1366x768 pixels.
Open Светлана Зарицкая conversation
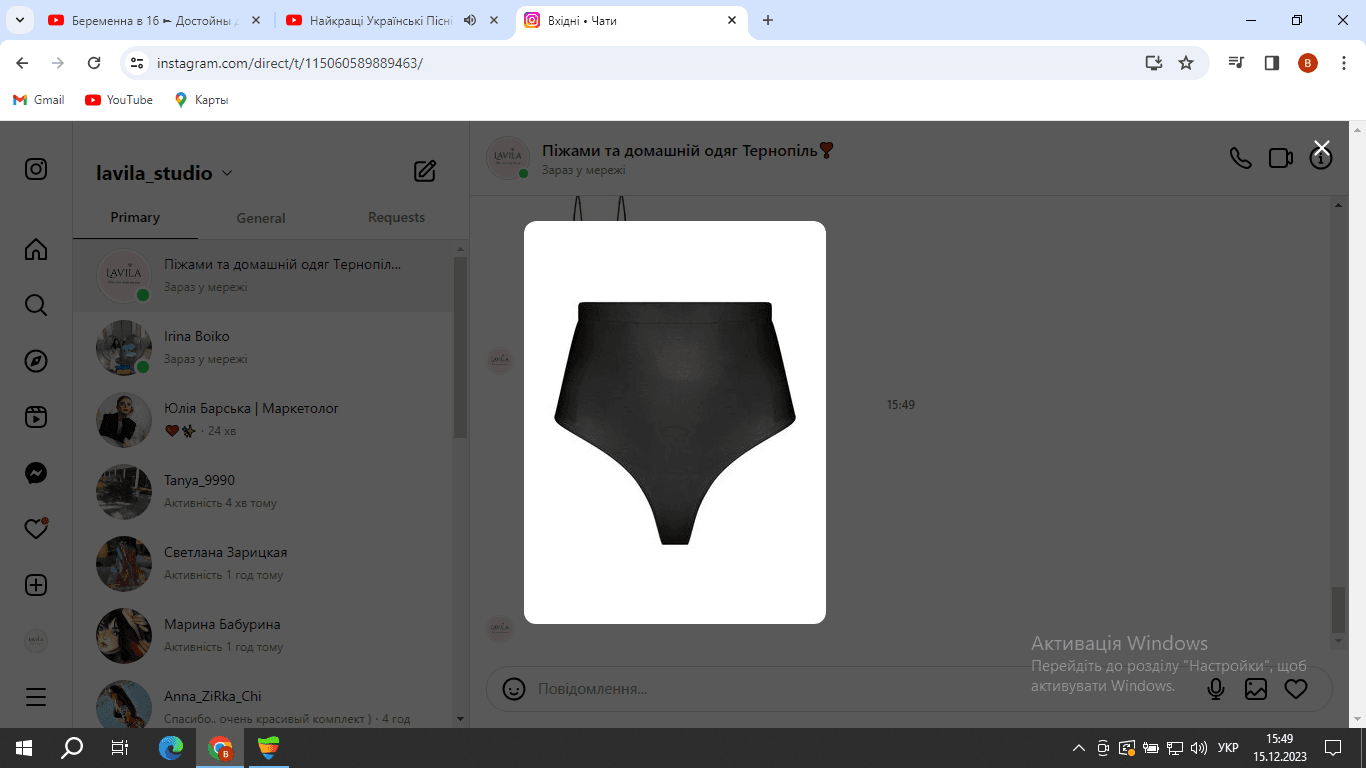click(x=264, y=562)
